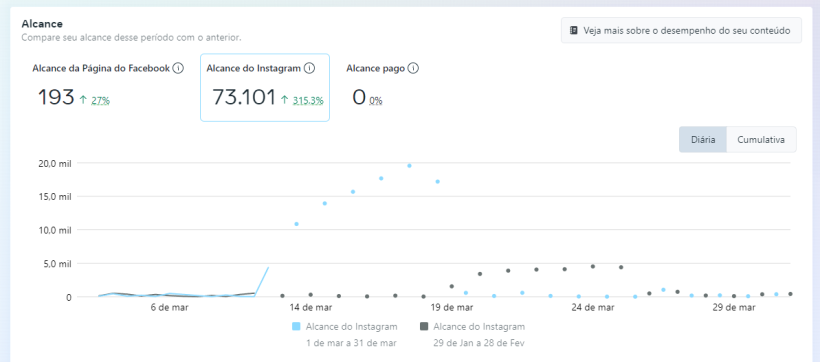Click legend label for 1 de mar a 31 de mar
820x362 pixels.
tap(351, 343)
